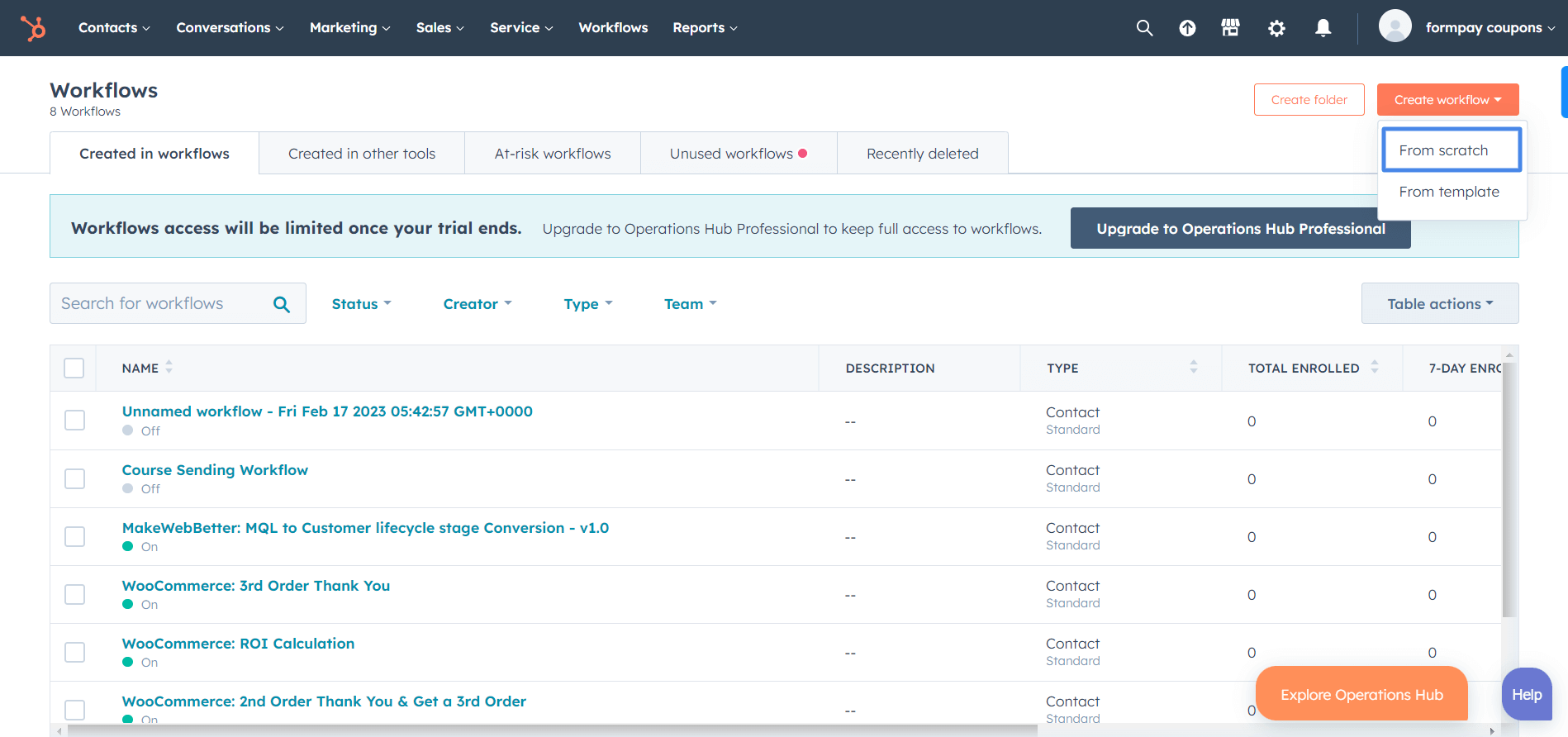
Task: Open the Creator filter dropdown
Action: point(478,304)
